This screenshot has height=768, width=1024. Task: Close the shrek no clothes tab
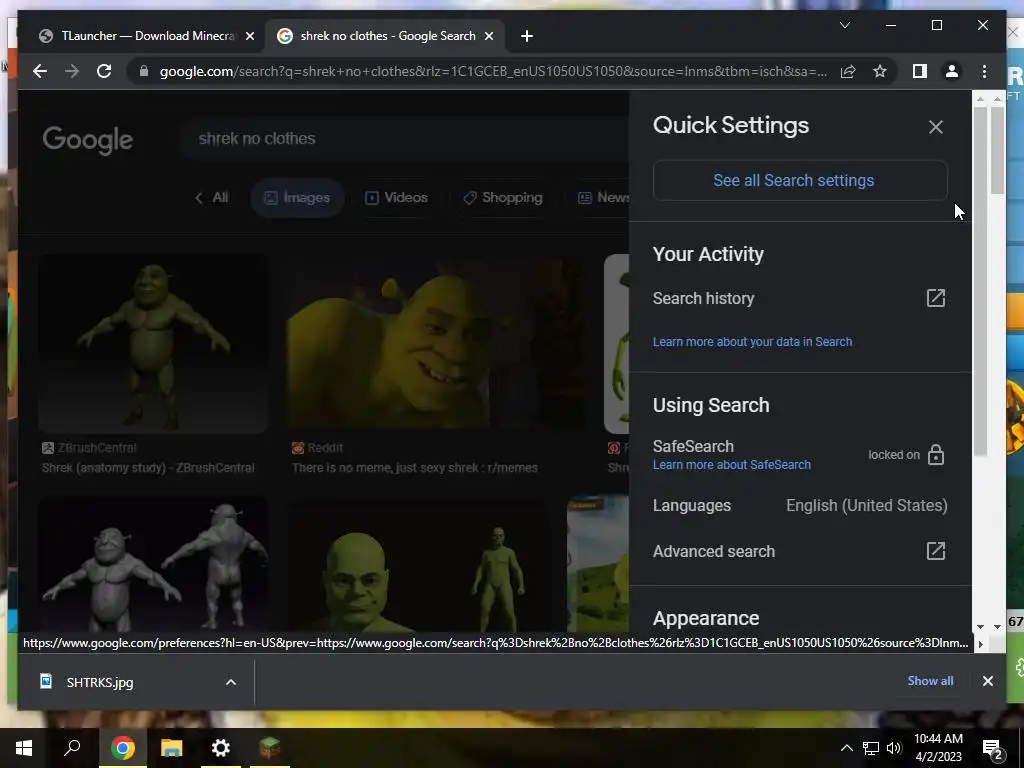pyautogui.click(x=488, y=36)
